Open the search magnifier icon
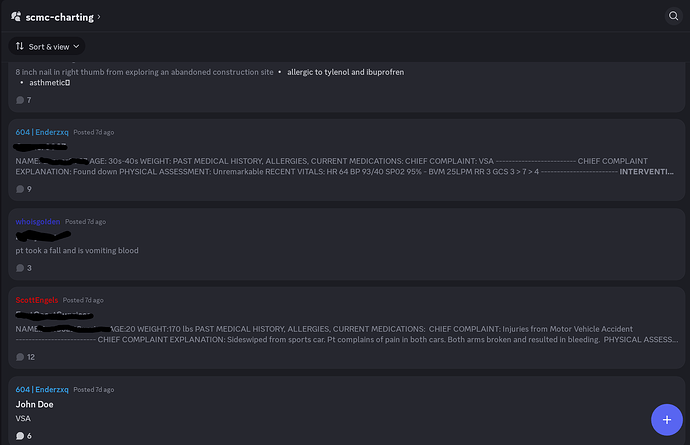 pyautogui.click(x=673, y=16)
